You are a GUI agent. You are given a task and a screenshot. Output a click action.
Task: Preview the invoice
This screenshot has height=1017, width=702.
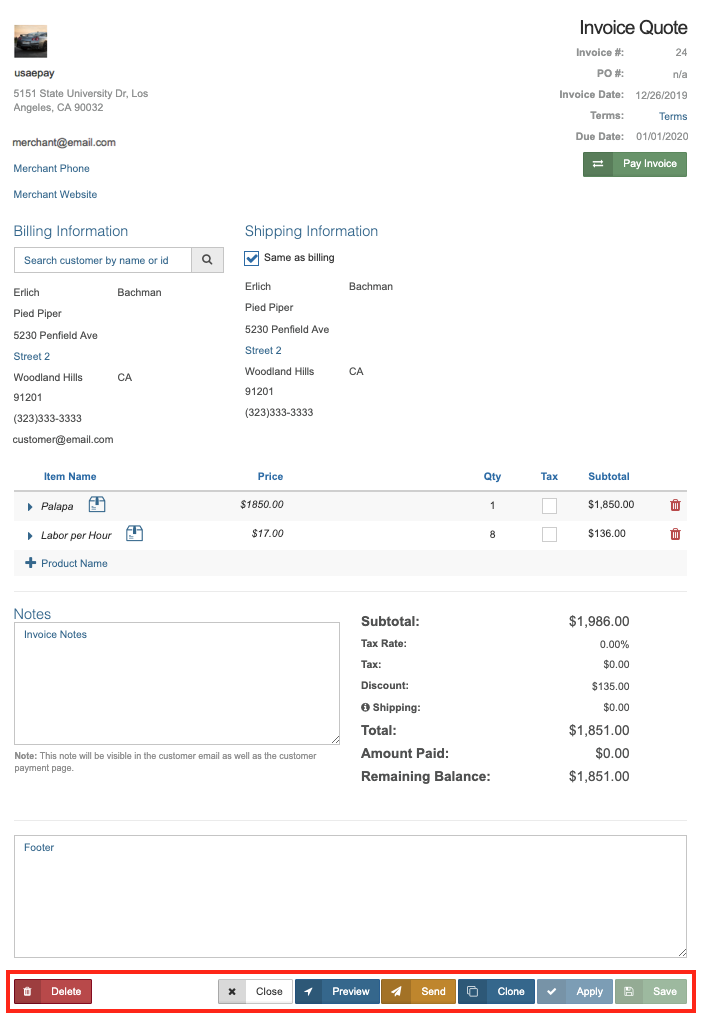click(337, 991)
